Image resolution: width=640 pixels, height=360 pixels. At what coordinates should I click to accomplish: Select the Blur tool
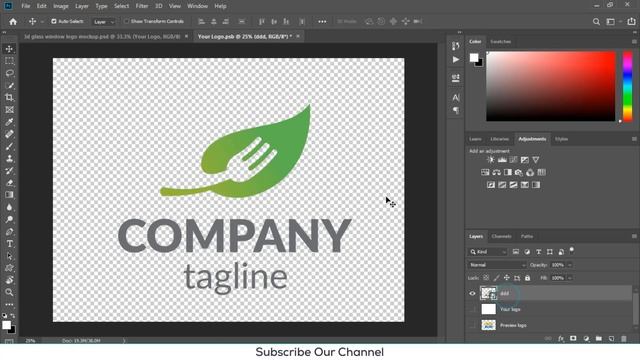pos(9,207)
